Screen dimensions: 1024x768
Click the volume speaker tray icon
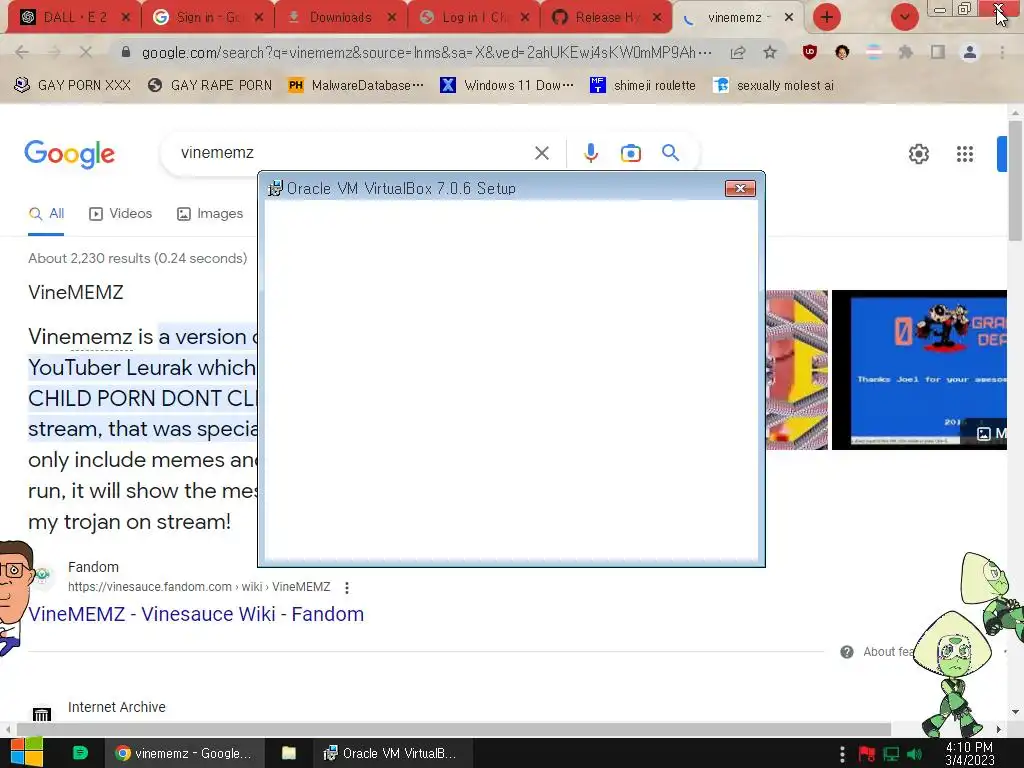click(x=914, y=754)
